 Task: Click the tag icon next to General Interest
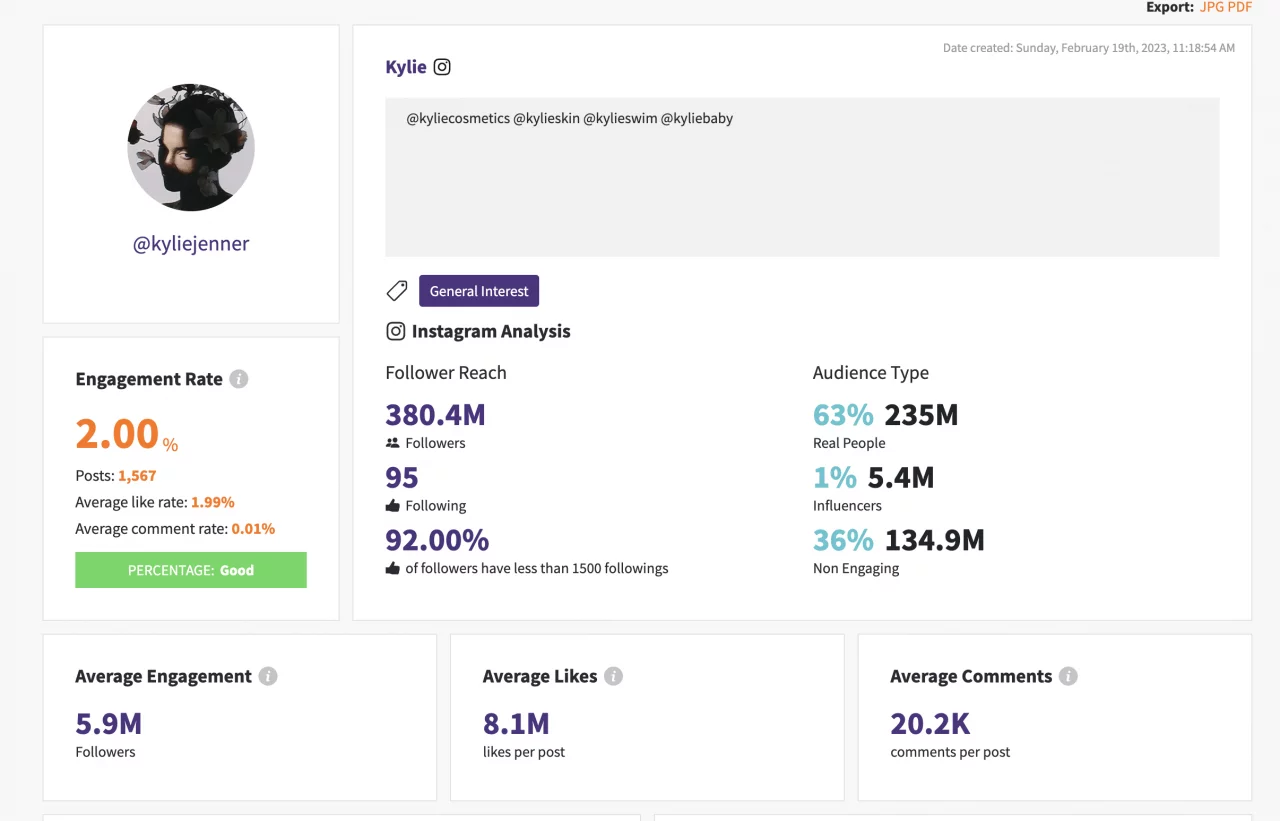[397, 290]
